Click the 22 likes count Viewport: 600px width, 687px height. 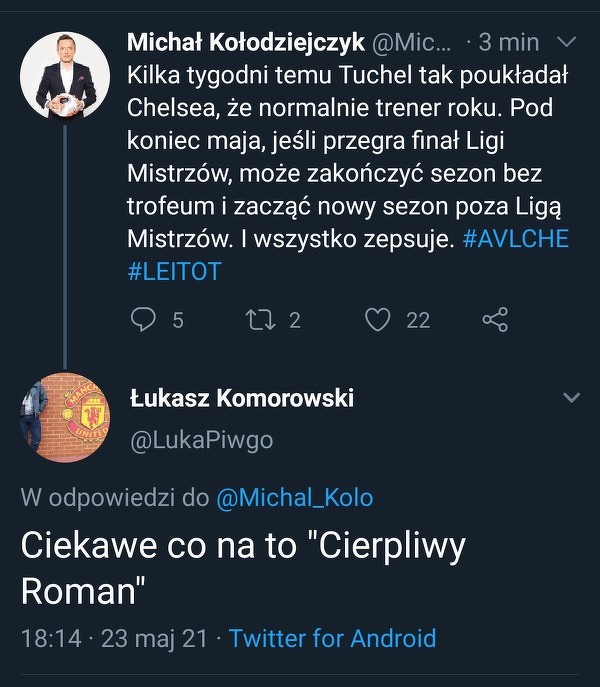click(x=418, y=320)
